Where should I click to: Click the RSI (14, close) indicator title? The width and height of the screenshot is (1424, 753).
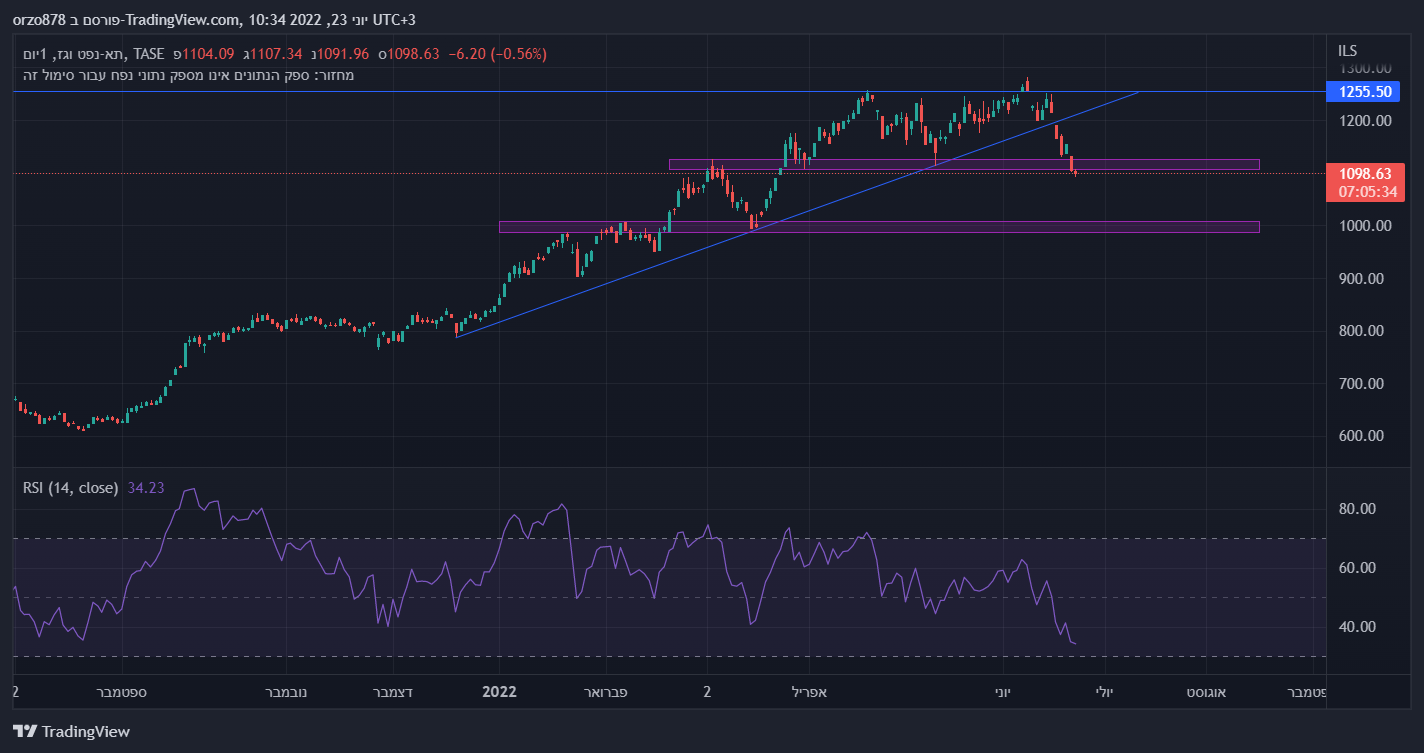coord(71,488)
